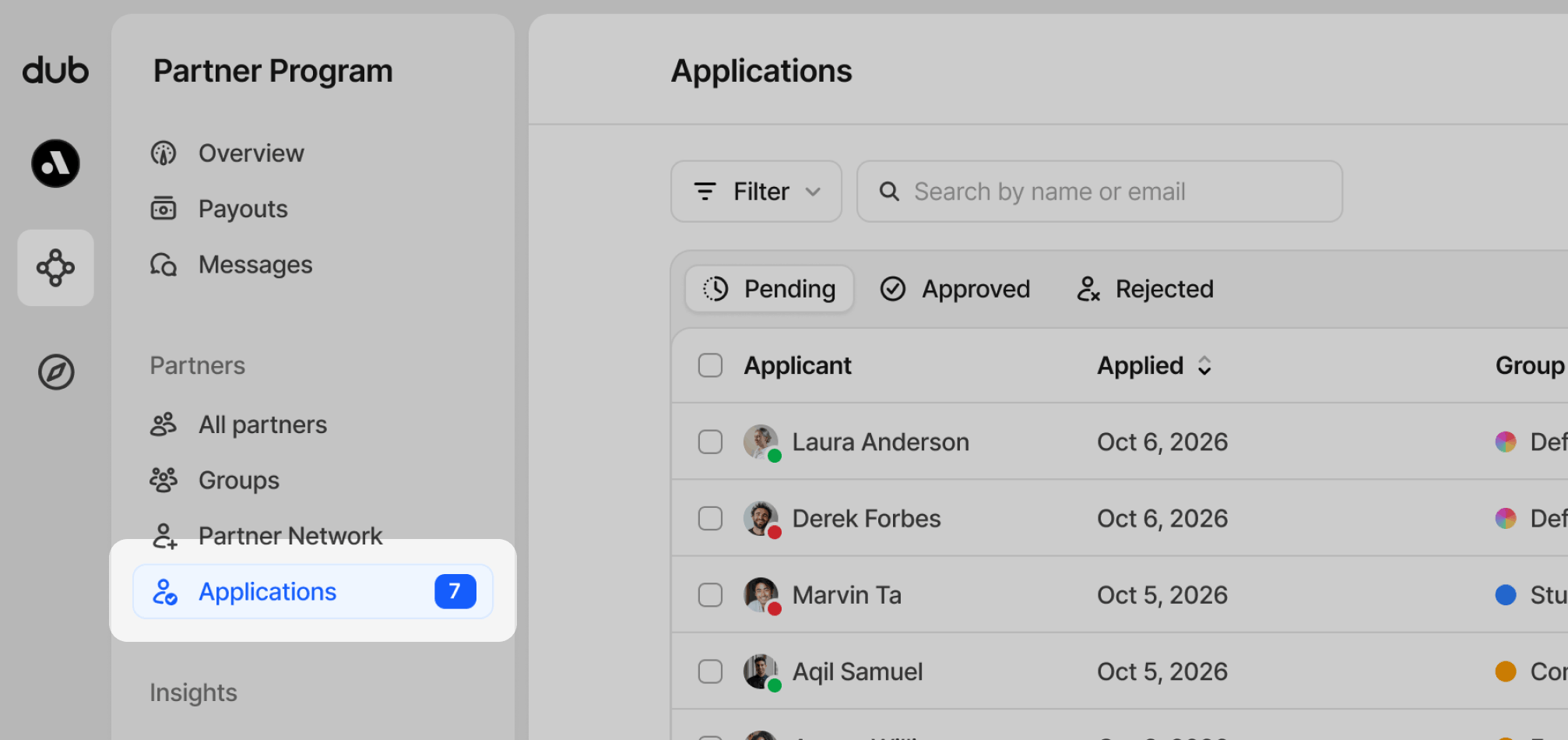This screenshot has width=1568, height=740.
Task: Check the Marvin Ta row checkbox
Action: [710, 595]
